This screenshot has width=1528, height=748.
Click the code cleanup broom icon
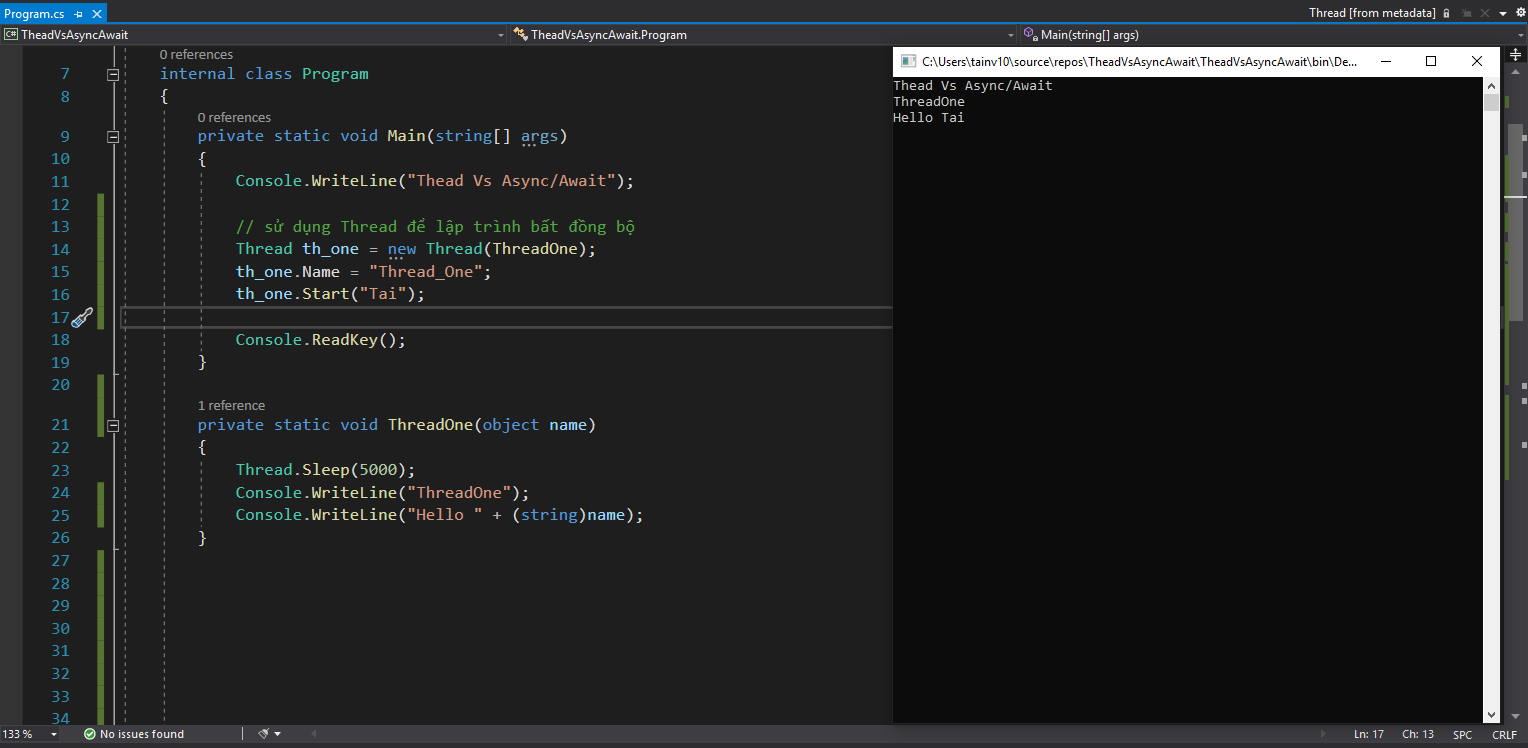coord(264,734)
